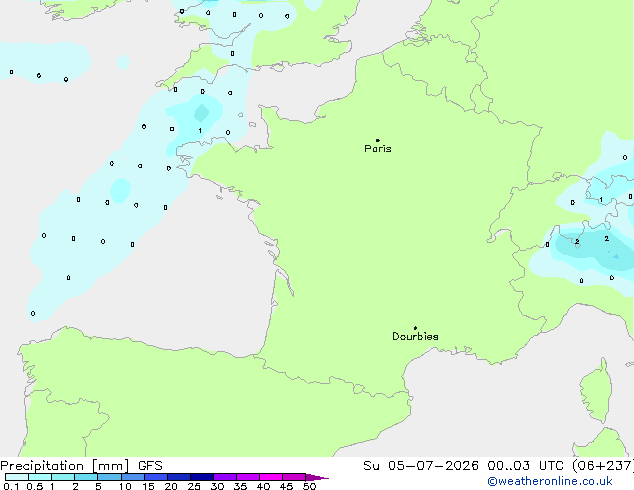Click the '0.1' legend scale value
Image resolution: width=634 pixels, height=490 pixels.
pos(11,486)
